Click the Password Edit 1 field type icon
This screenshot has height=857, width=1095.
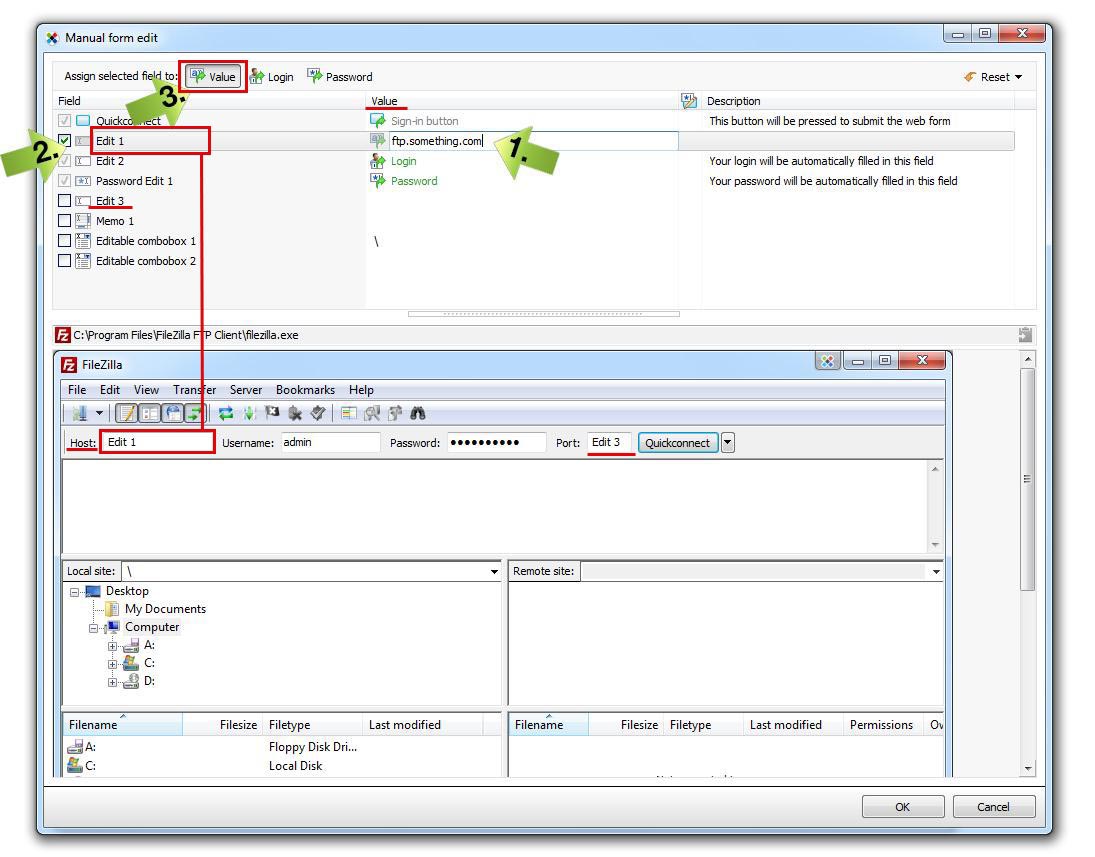pos(82,181)
